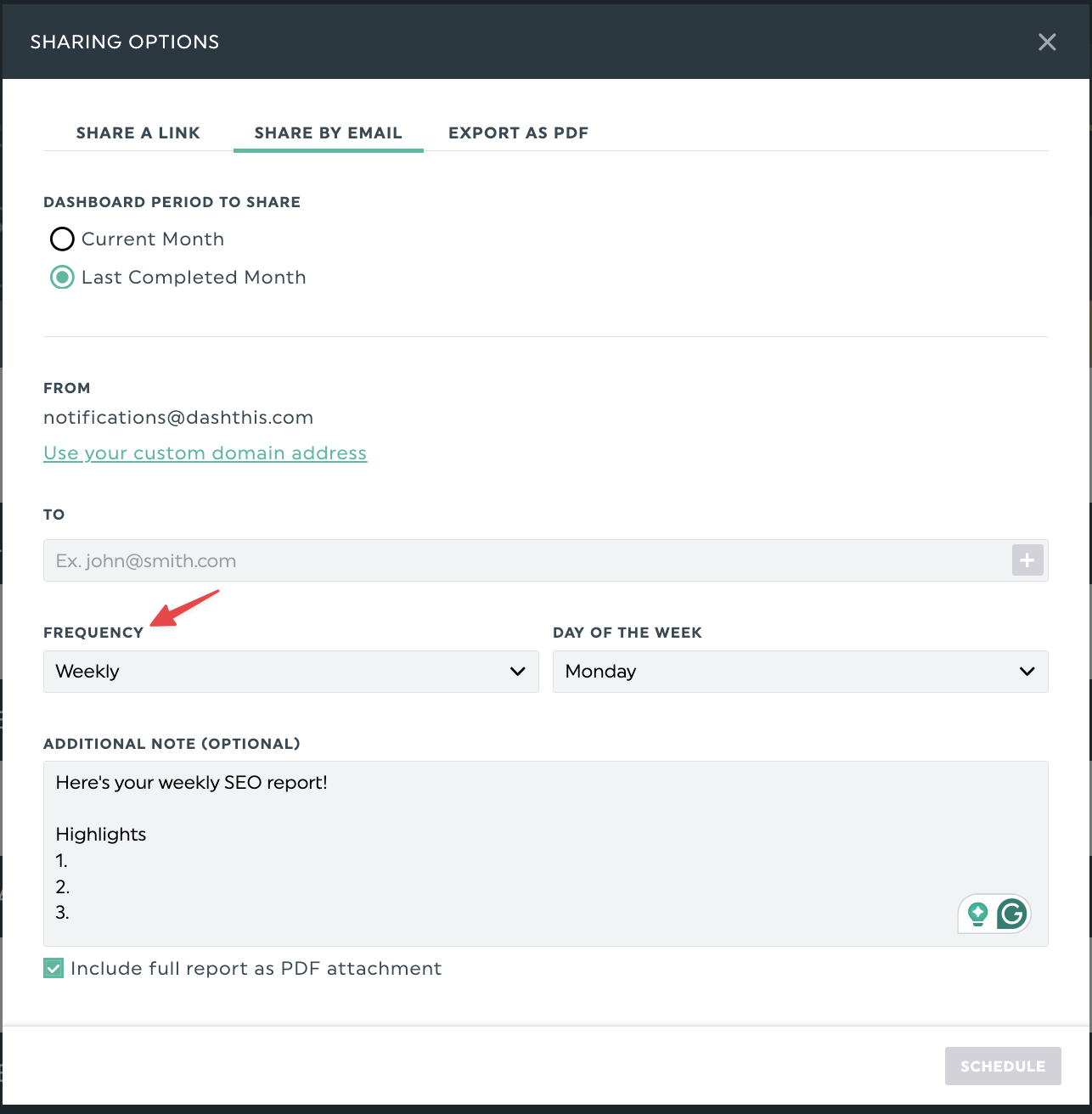Image resolution: width=1092 pixels, height=1114 pixels.
Task: Edit the additional note text area
Action: [x=546, y=853]
